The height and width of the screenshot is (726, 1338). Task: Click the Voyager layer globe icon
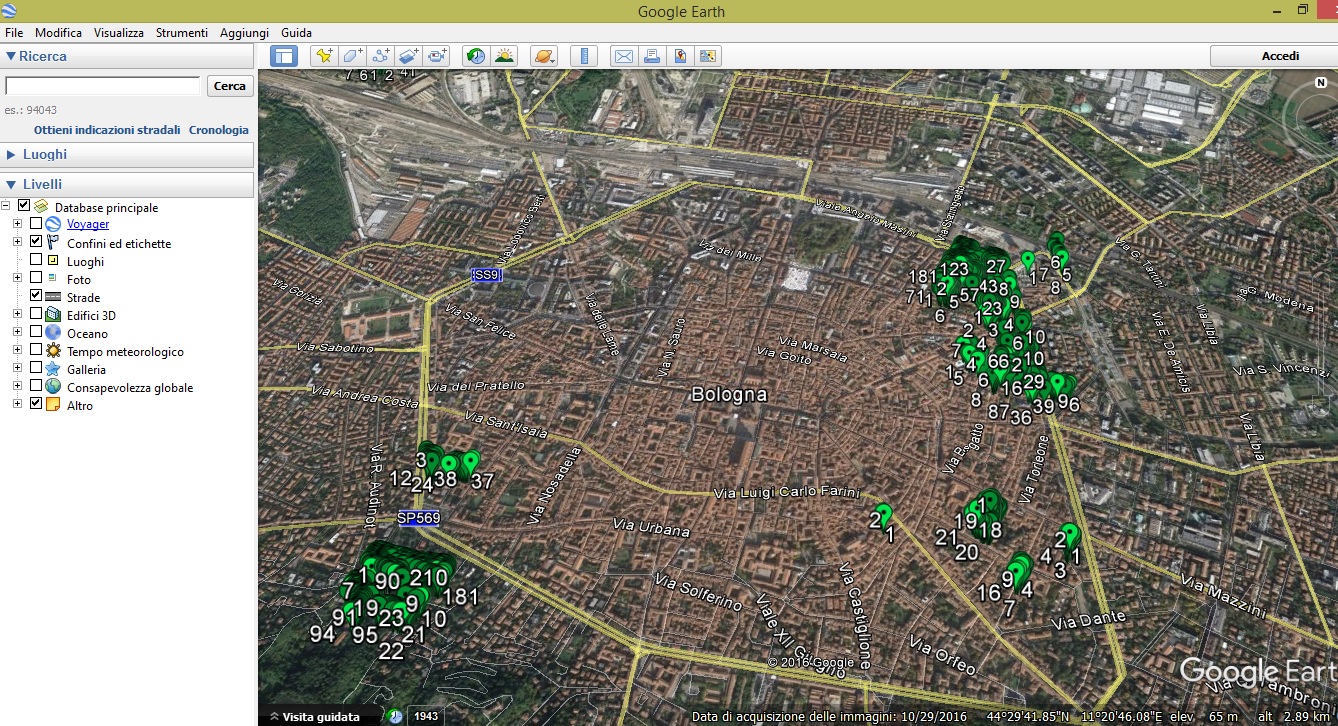(53, 224)
